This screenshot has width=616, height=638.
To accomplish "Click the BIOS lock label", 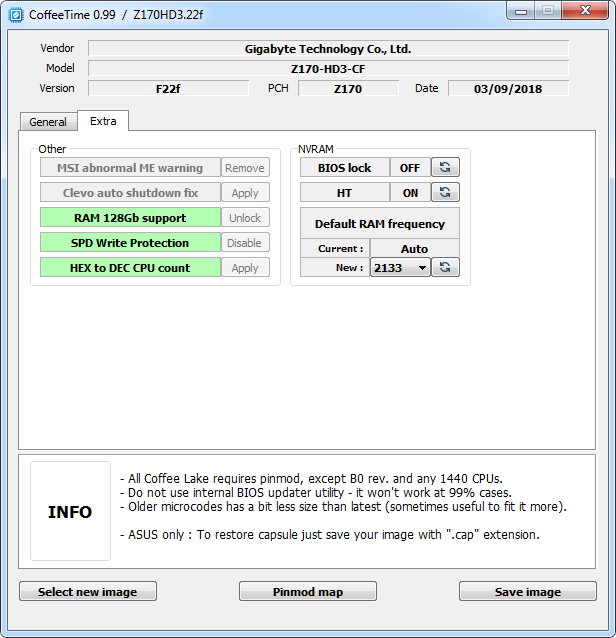I will click(x=345, y=168).
